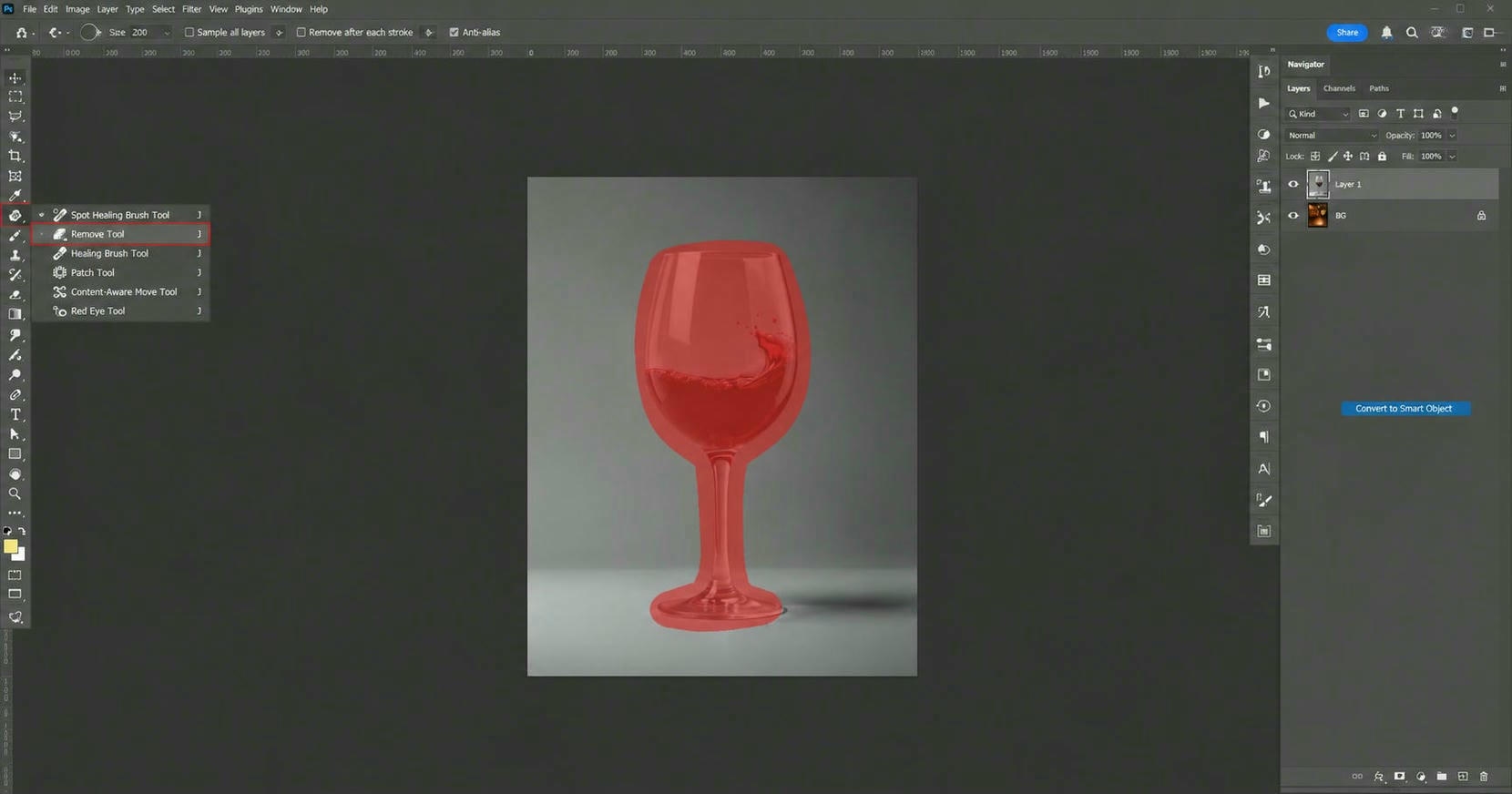Hide Layer 1 with its eye icon
Image resolution: width=1512 pixels, height=794 pixels.
tap(1292, 185)
